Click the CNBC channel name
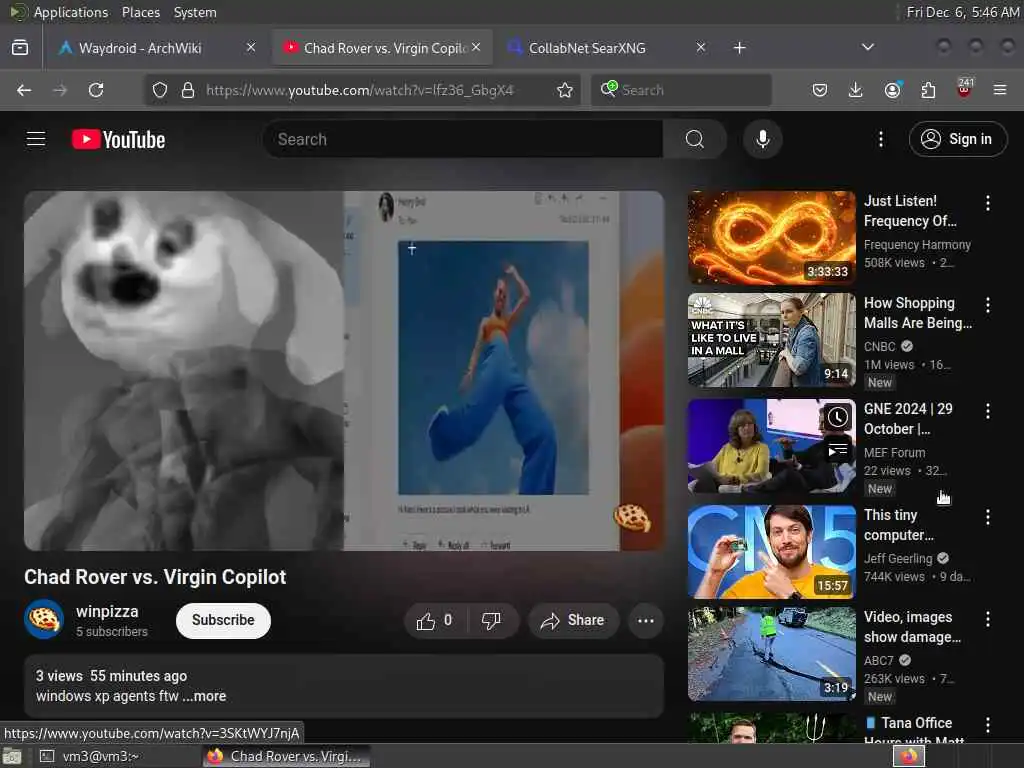The width and height of the screenshot is (1024, 768). coord(880,347)
